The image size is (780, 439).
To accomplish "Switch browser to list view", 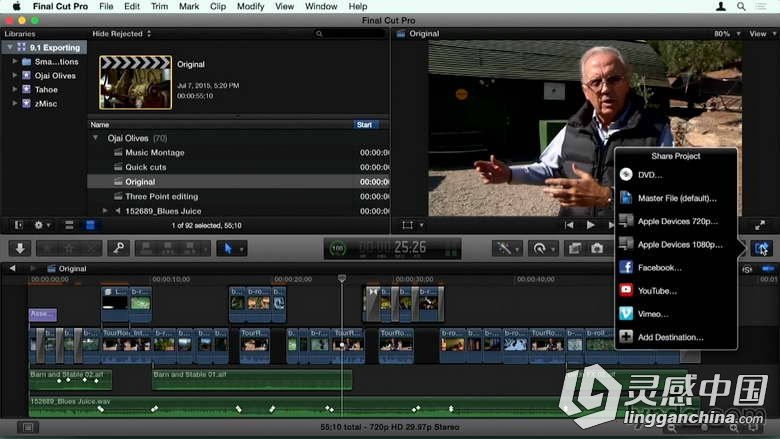I will pos(90,225).
